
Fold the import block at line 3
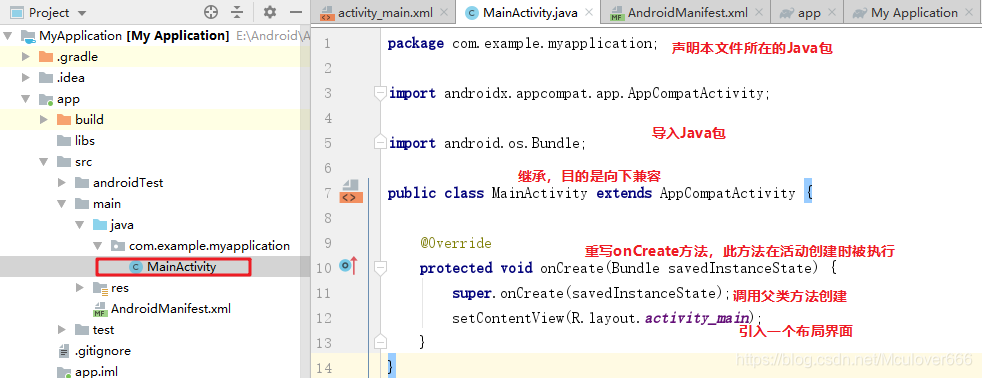(x=380, y=93)
